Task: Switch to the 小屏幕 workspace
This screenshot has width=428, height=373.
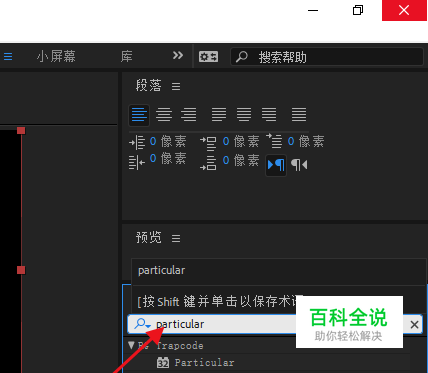Action: coord(56,56)
